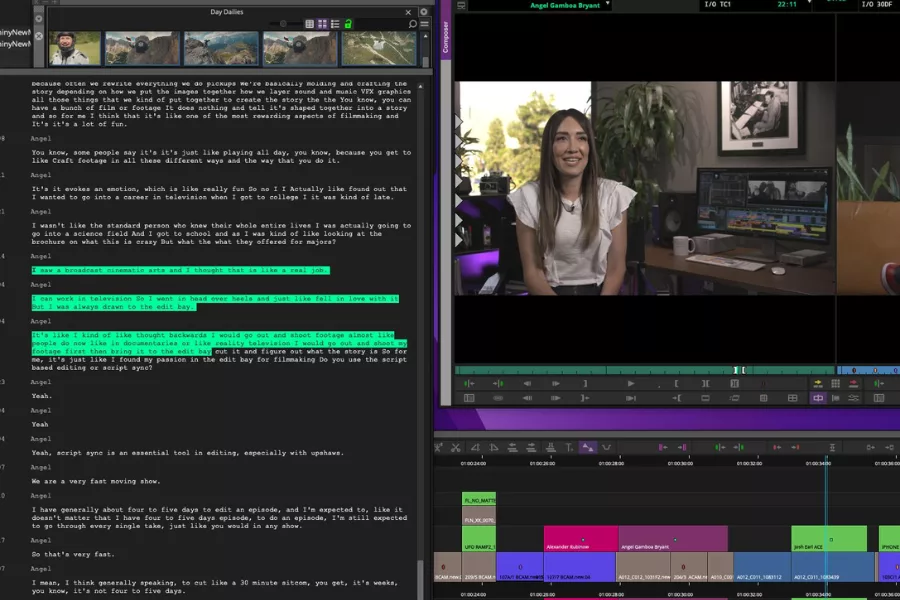Toggle the green bin lock icon
This screenshot has width=900, height=600.
348,24
